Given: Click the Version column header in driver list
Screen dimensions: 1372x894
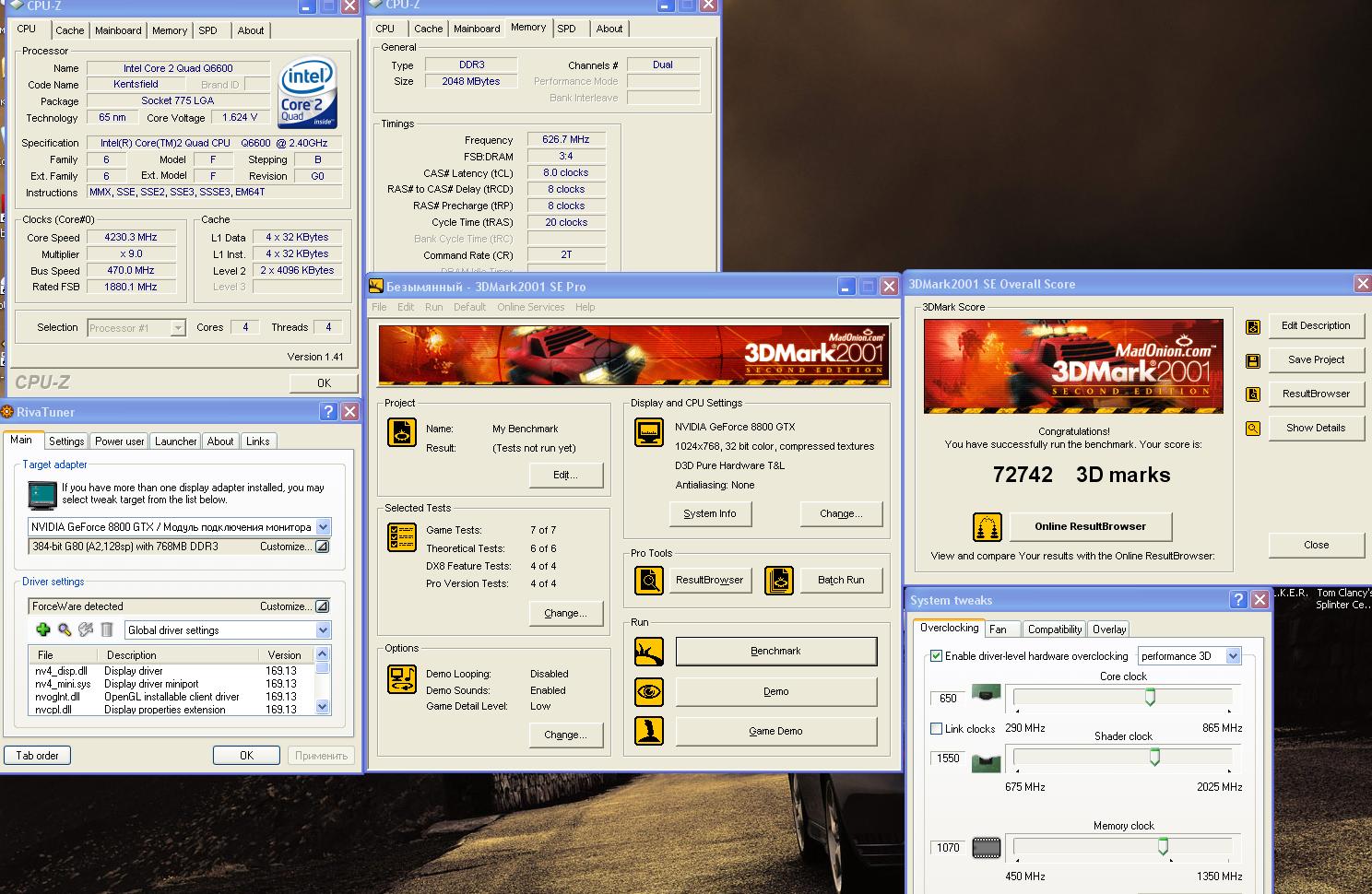Looking at the screenshot, I should (285, 655).
